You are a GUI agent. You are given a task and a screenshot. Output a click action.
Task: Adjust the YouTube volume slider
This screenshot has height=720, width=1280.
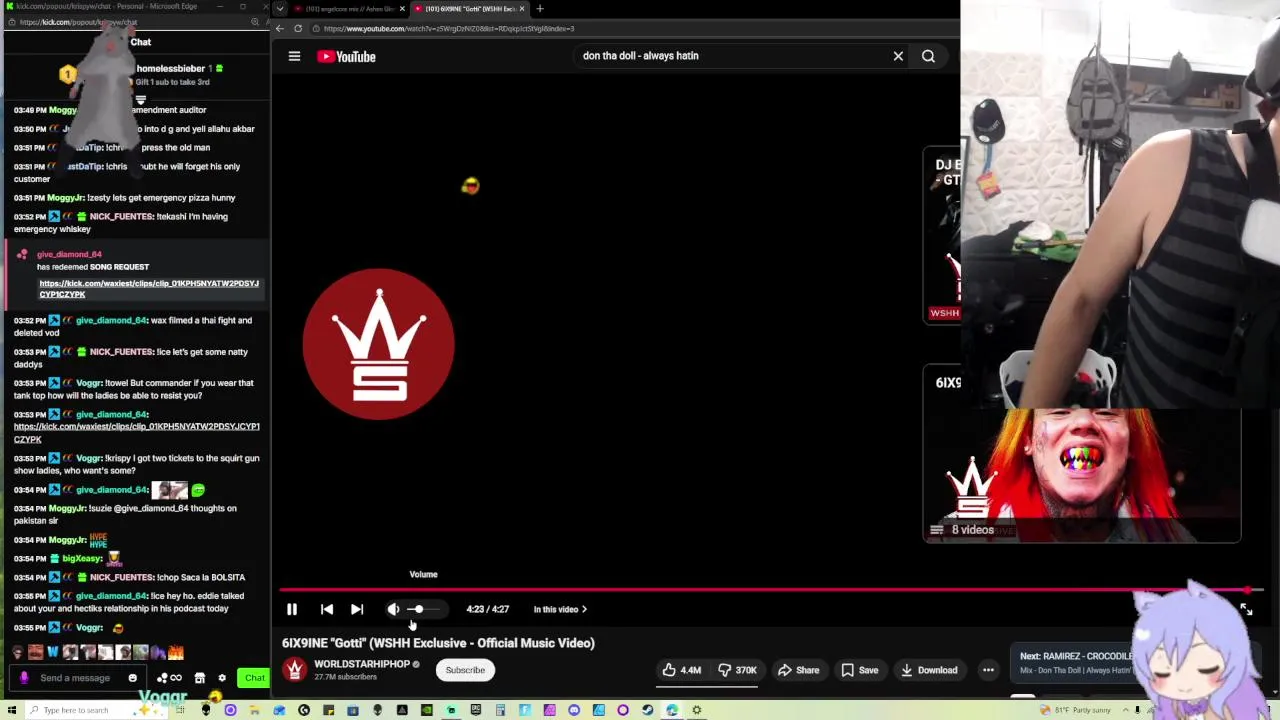[x=423, y=609]
